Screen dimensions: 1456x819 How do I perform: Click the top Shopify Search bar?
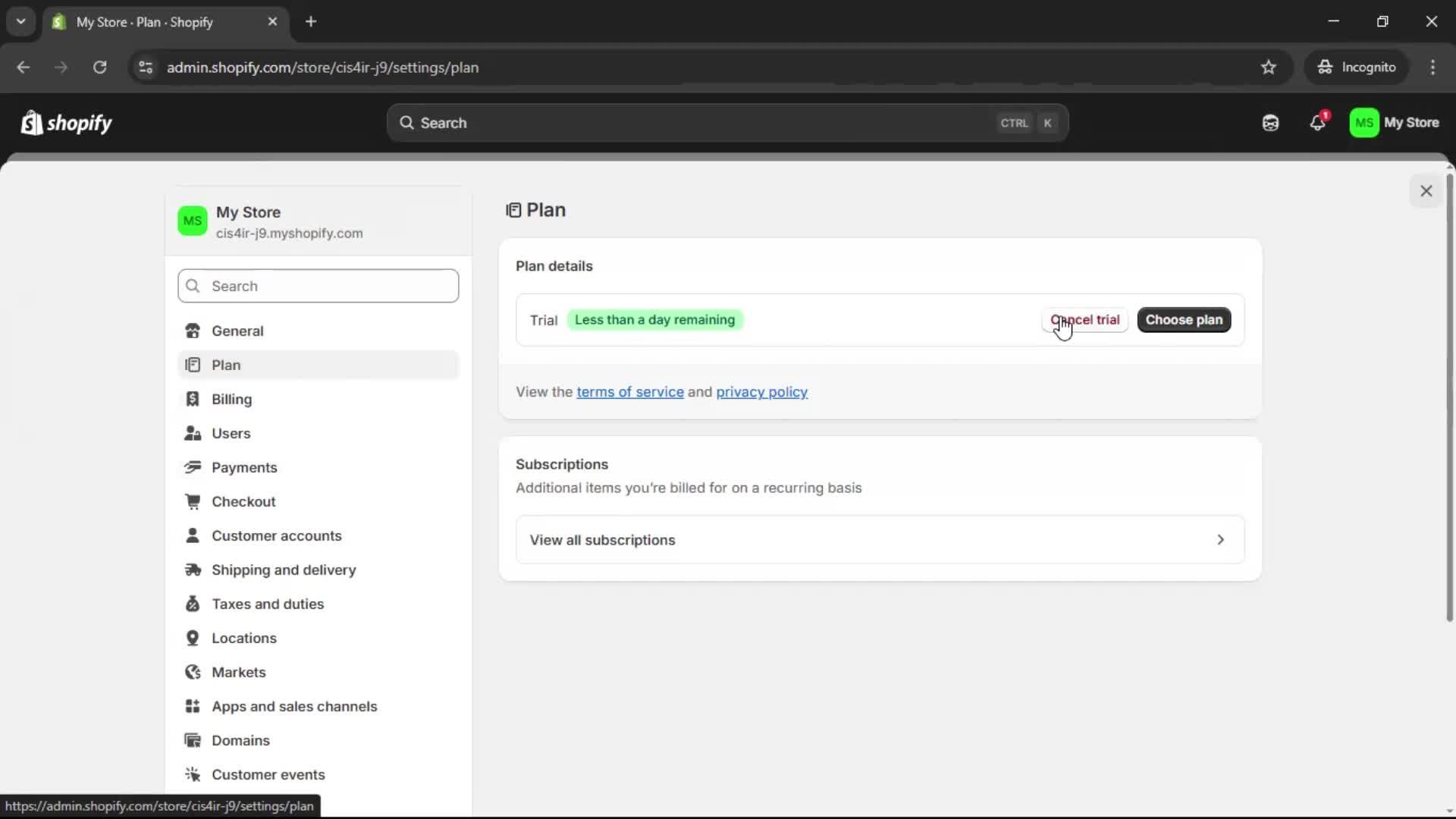727,123
